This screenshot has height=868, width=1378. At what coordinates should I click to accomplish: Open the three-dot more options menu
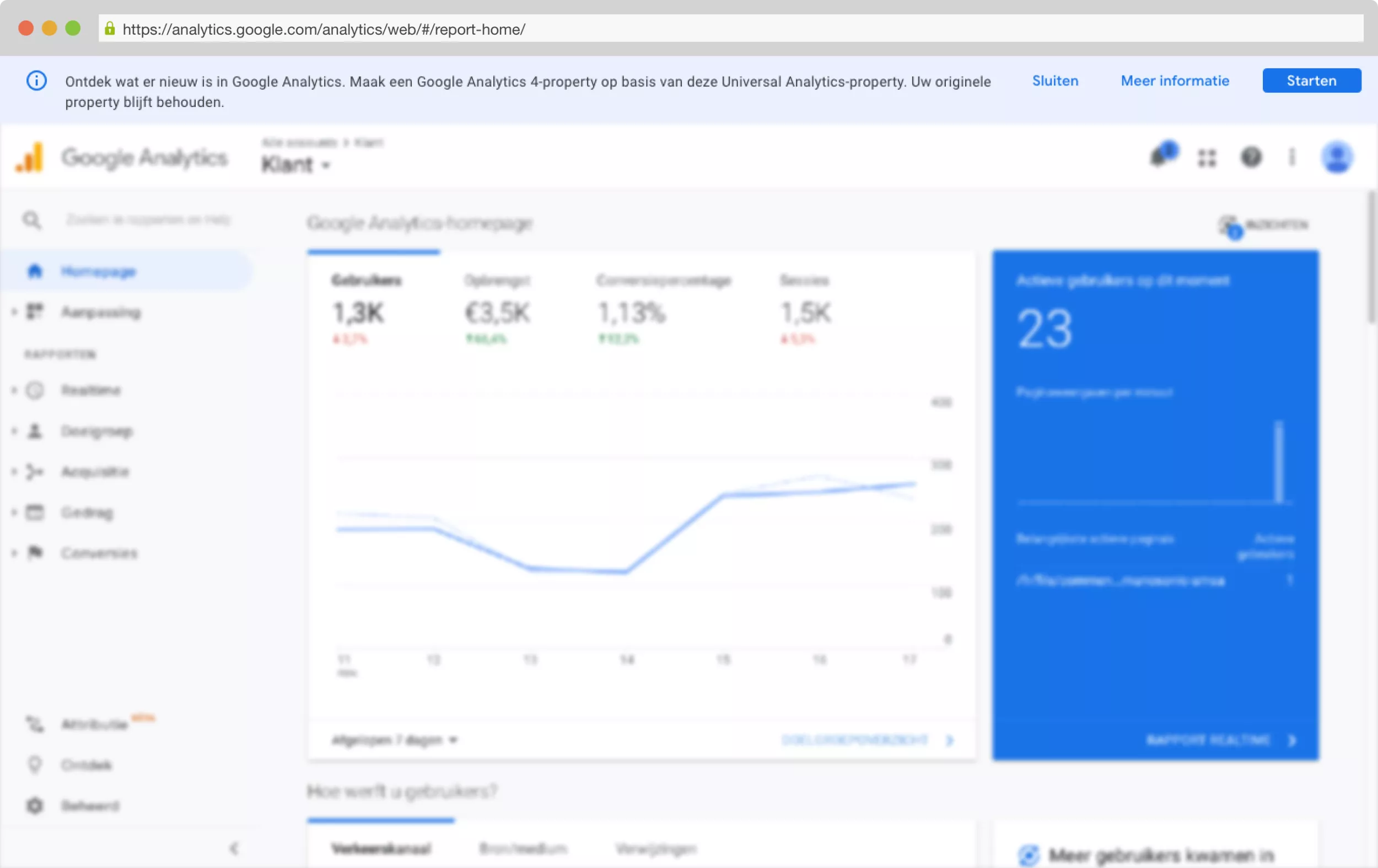(x=1291, y=157)
